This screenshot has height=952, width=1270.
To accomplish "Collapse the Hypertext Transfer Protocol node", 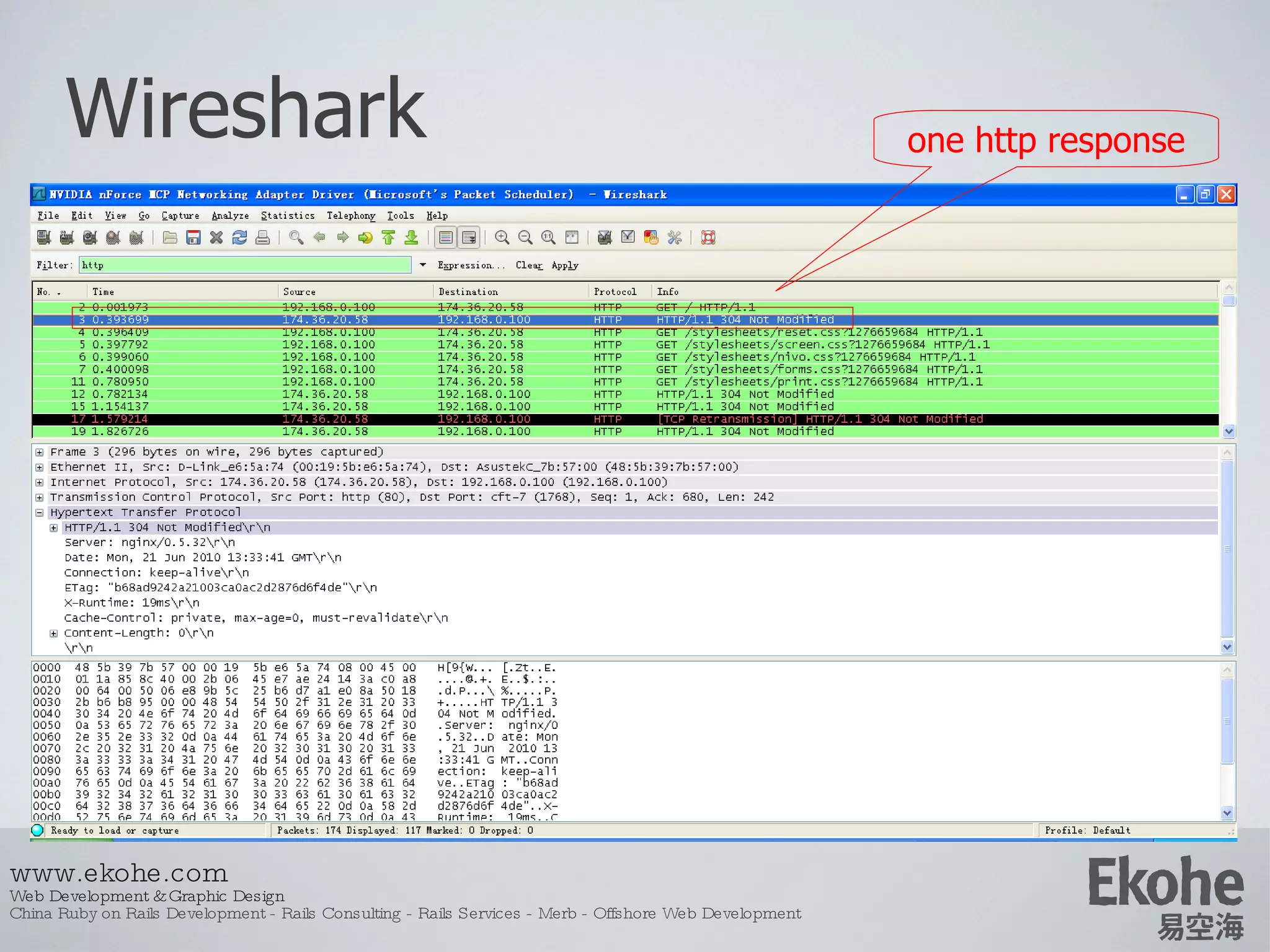I will point(40,513).
